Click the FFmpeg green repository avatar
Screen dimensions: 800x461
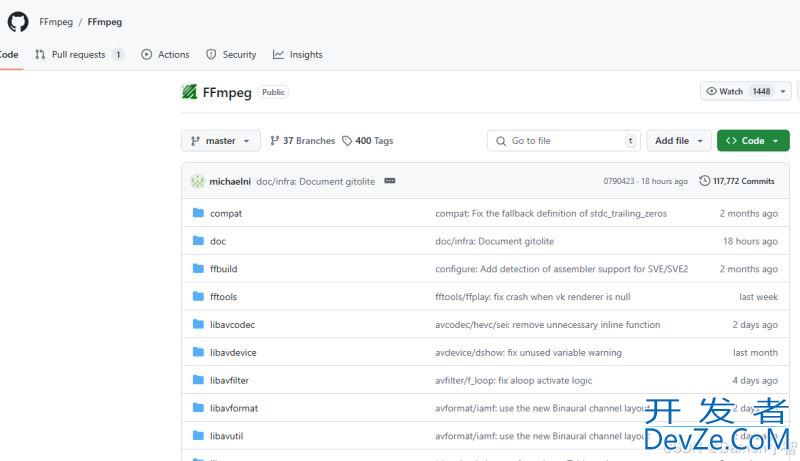(x=189, y=92)
